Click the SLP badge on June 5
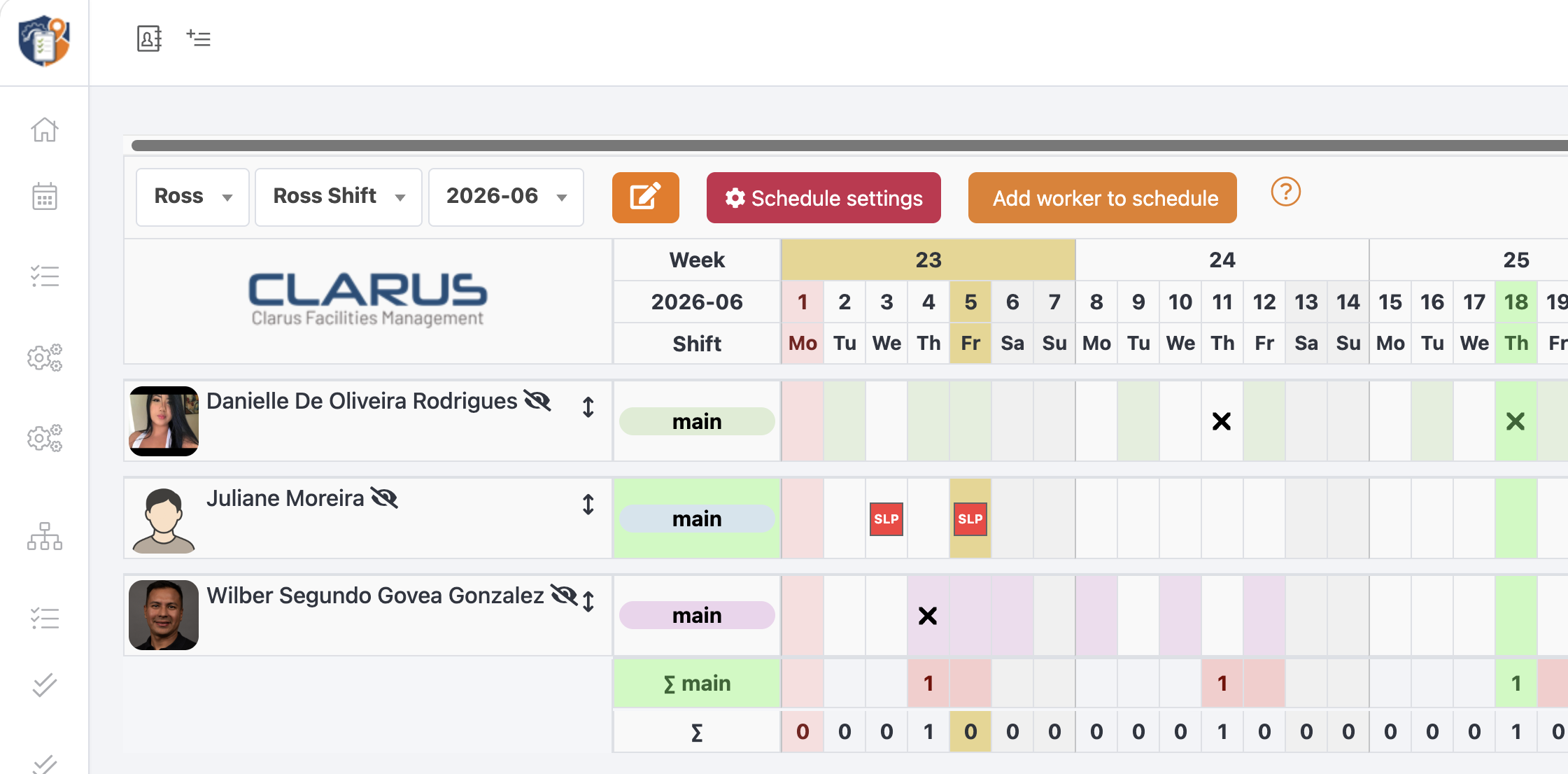Image resolution: width=1568 pixels, height=774 pixels. pos(970,519)
